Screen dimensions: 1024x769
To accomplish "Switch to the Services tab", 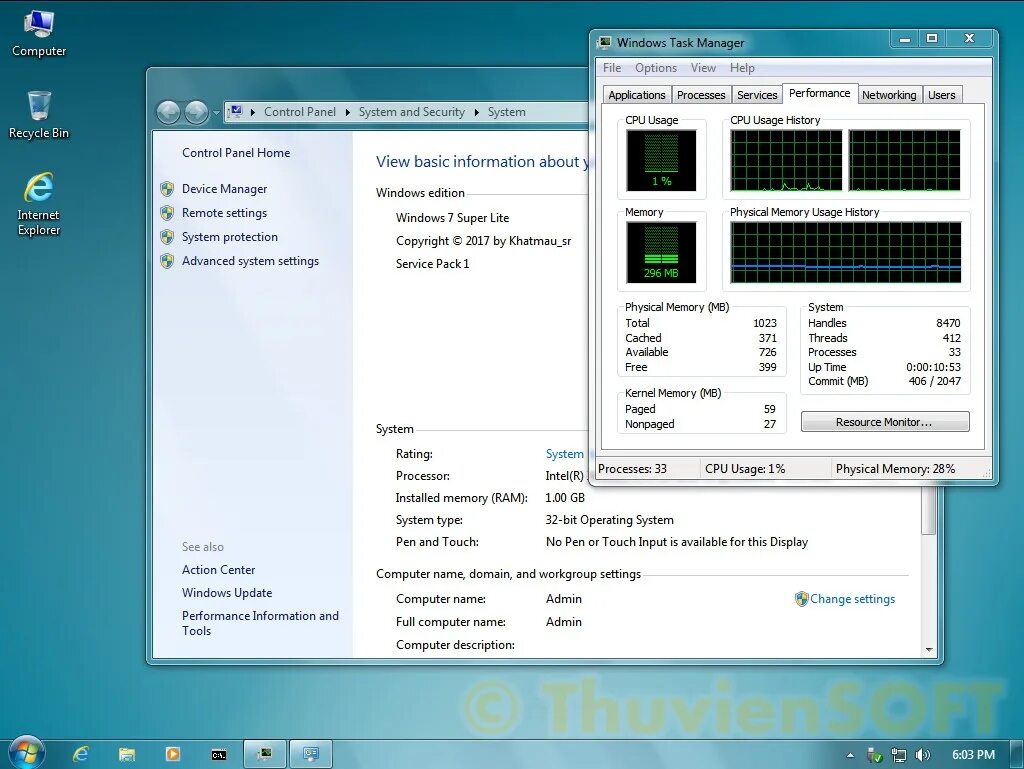I will coord(757,95).
